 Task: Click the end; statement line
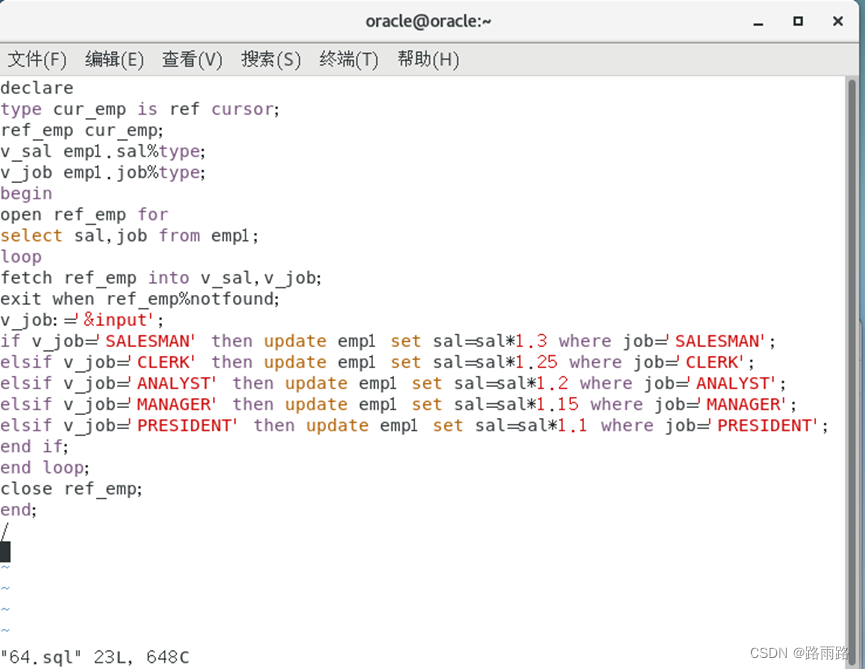(18, 509)
